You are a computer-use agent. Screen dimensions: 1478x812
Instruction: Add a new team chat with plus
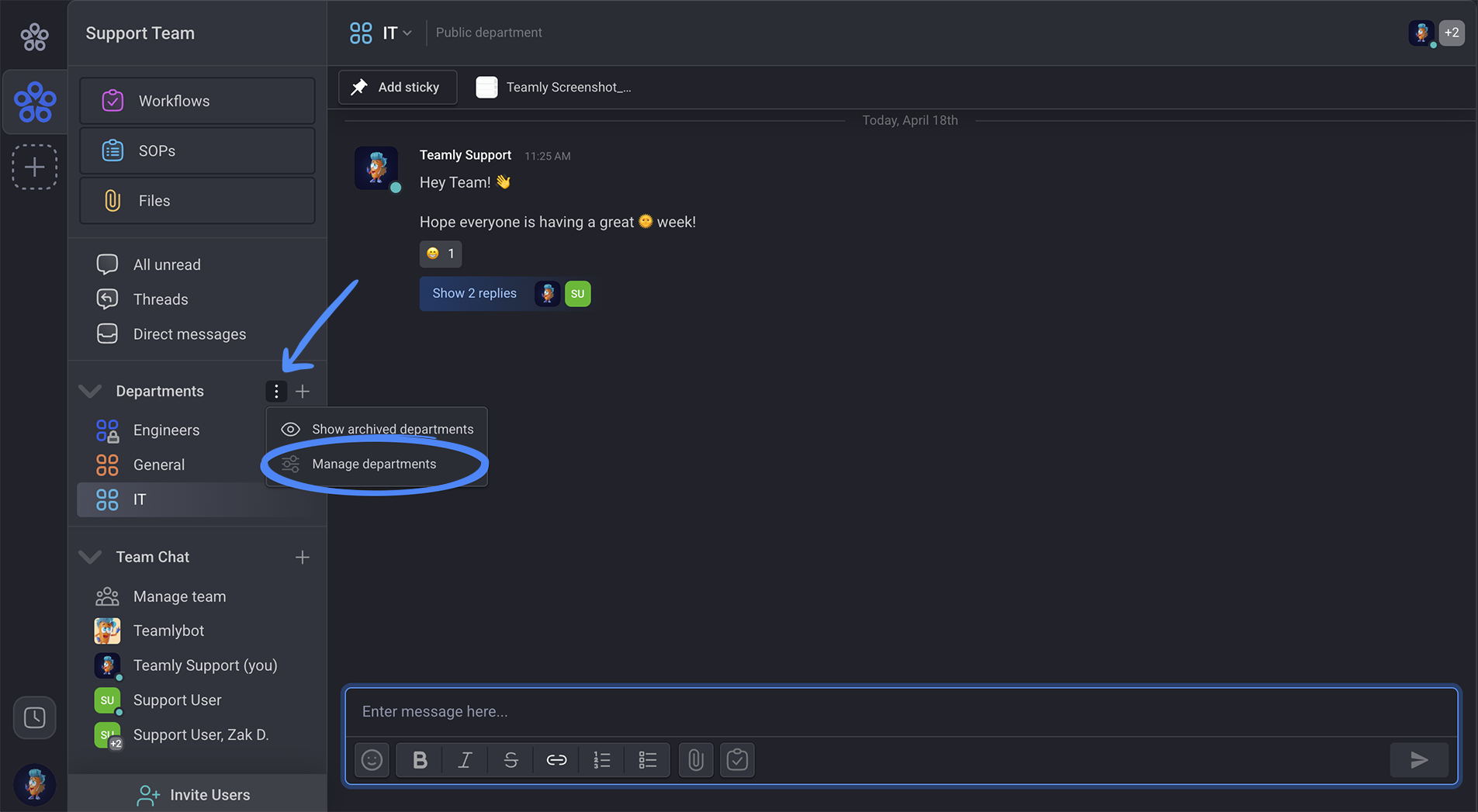(303, 557)
